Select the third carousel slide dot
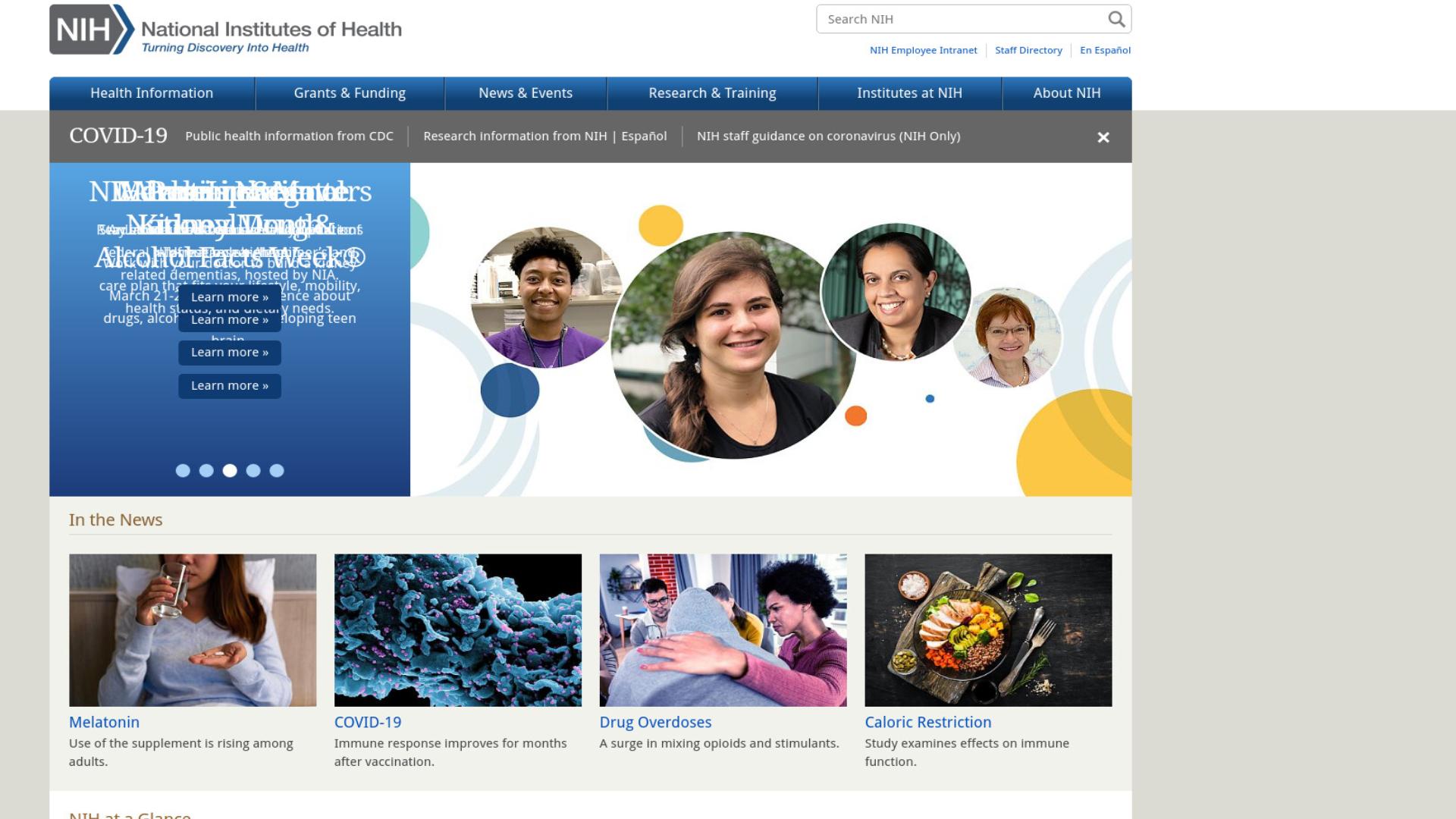This screenshot has width=1456, height=819. [x=230, y=471]
